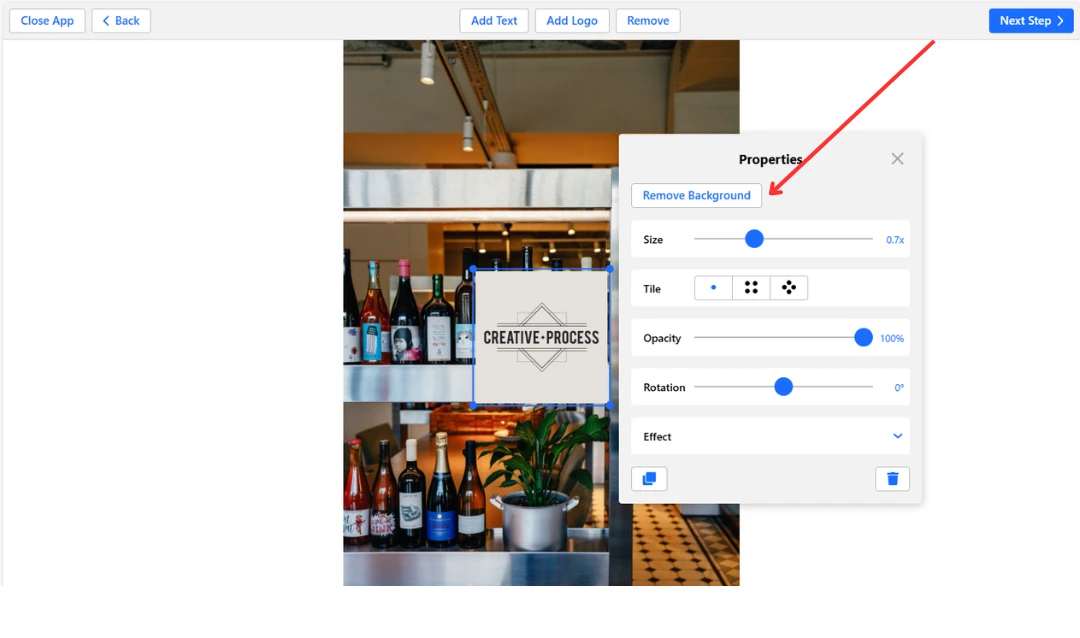Click Remove in the top toolbar
Viewport: 1080px width, 638px height.
point(648,21)
